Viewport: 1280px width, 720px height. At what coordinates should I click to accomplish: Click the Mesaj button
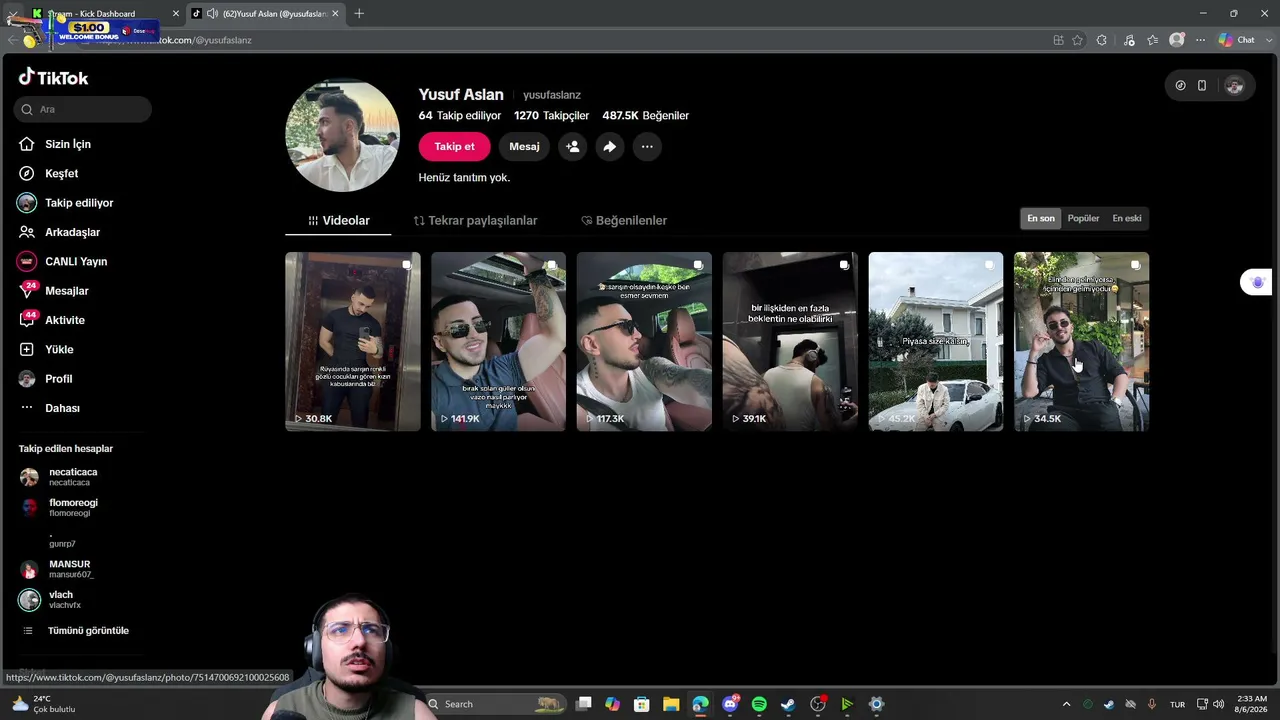coord(524,146)
